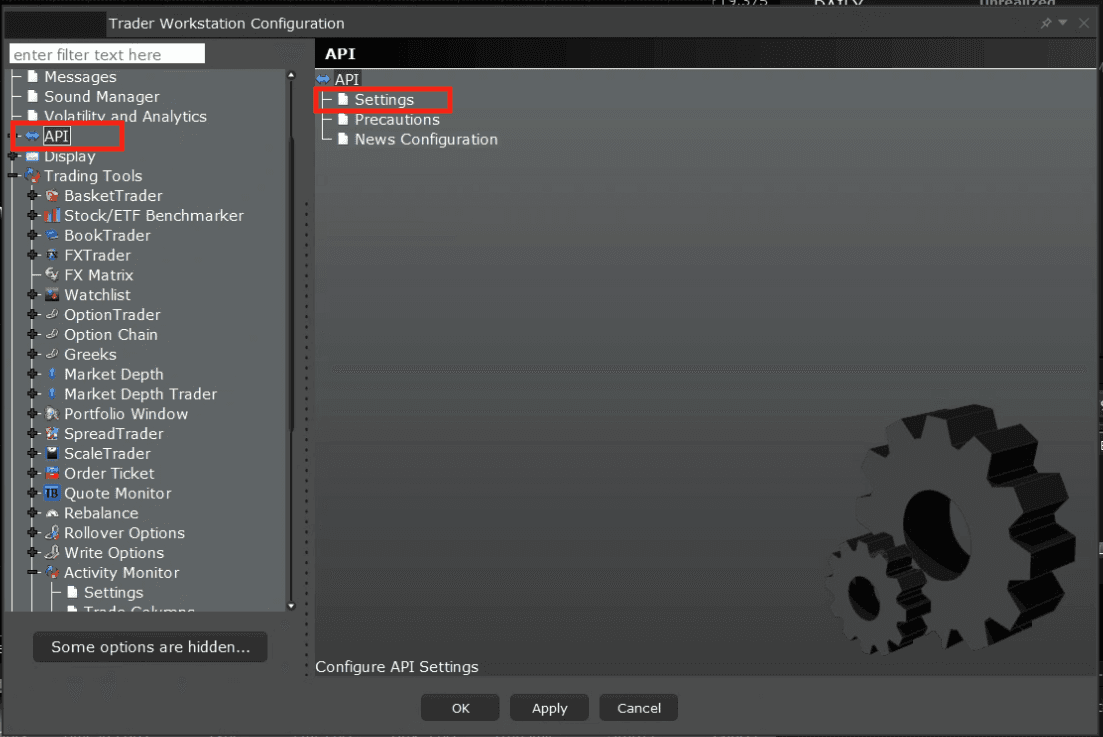Image resolution: width=1103 pixels, height=737 pixels.
Task: Click the Stock/ETF Benchmarker chart icon
Action: [x=52, y=215]
